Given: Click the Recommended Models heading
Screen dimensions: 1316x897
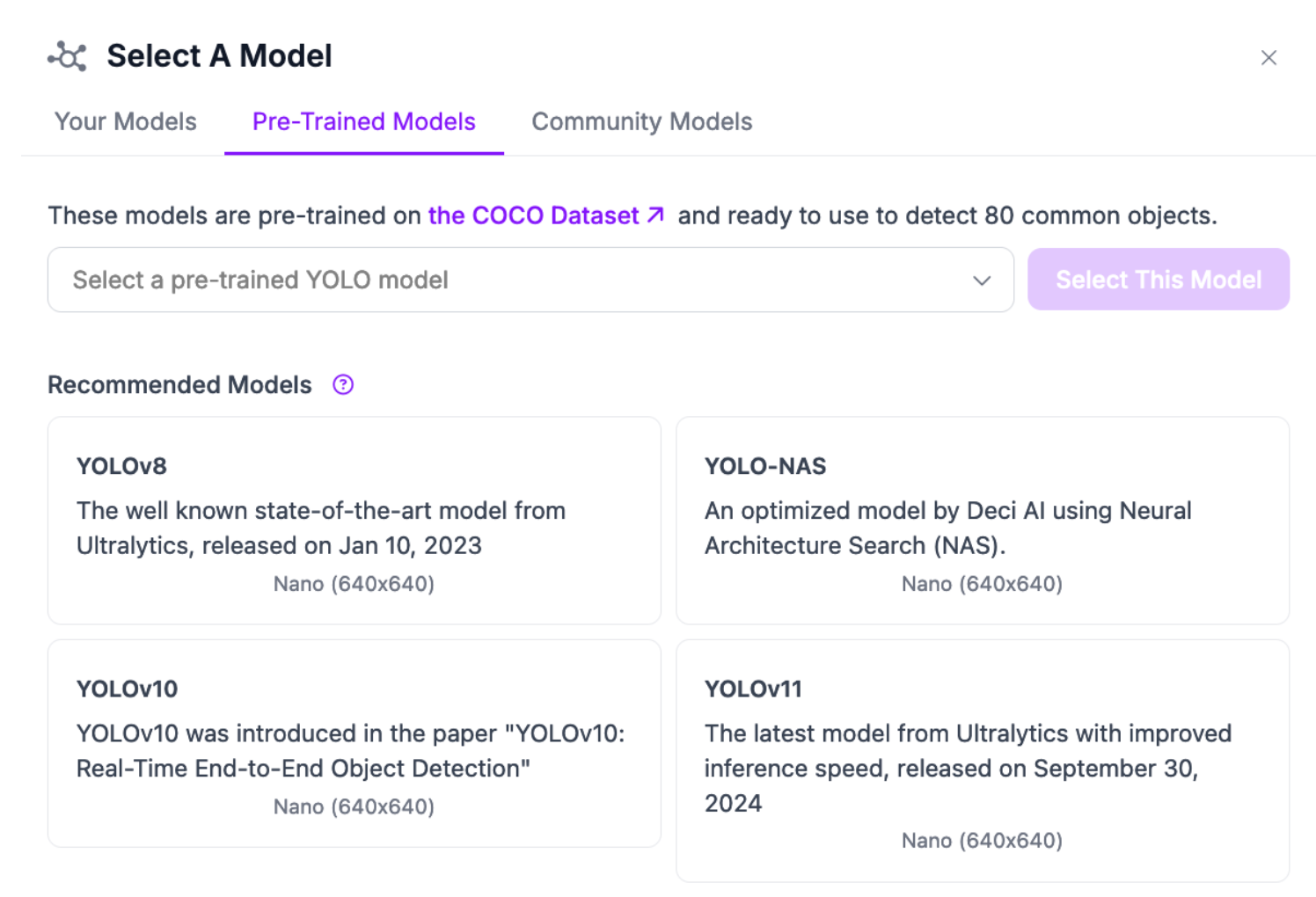Looking at the screenshot, I should [179, 384].
